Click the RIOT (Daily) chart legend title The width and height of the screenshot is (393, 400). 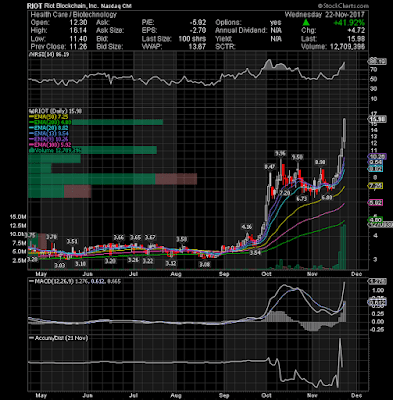56,111
